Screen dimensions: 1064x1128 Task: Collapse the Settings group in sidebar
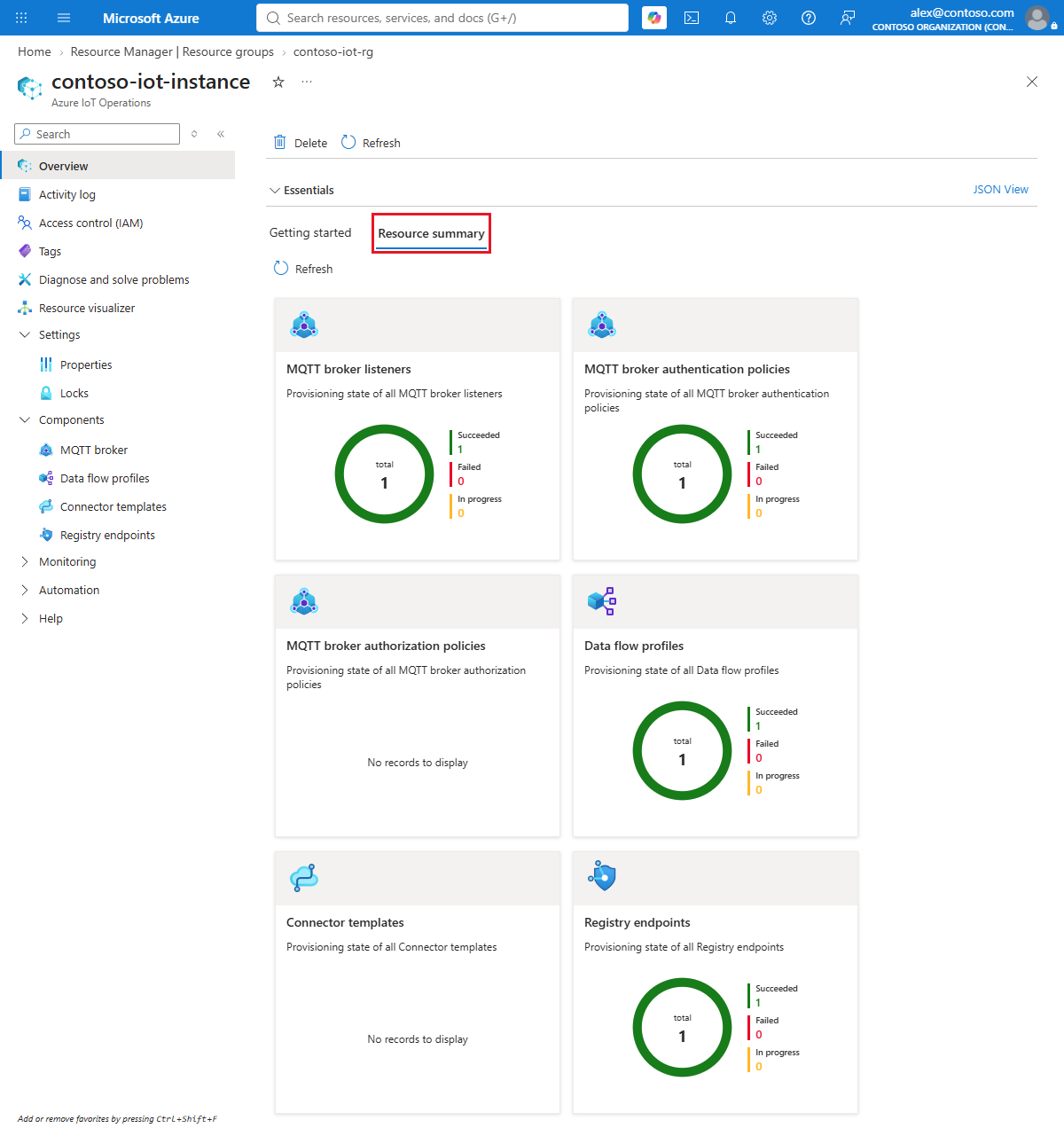25,334
